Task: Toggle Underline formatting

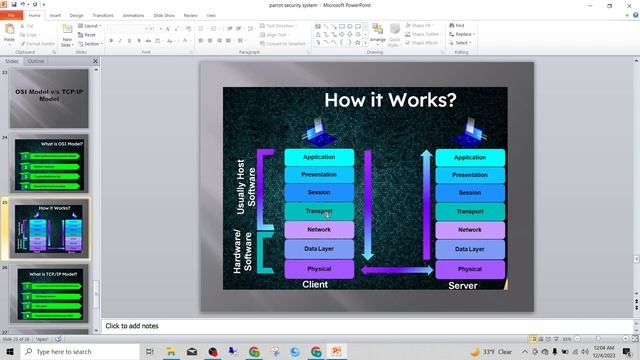Action: pos(129,41)
